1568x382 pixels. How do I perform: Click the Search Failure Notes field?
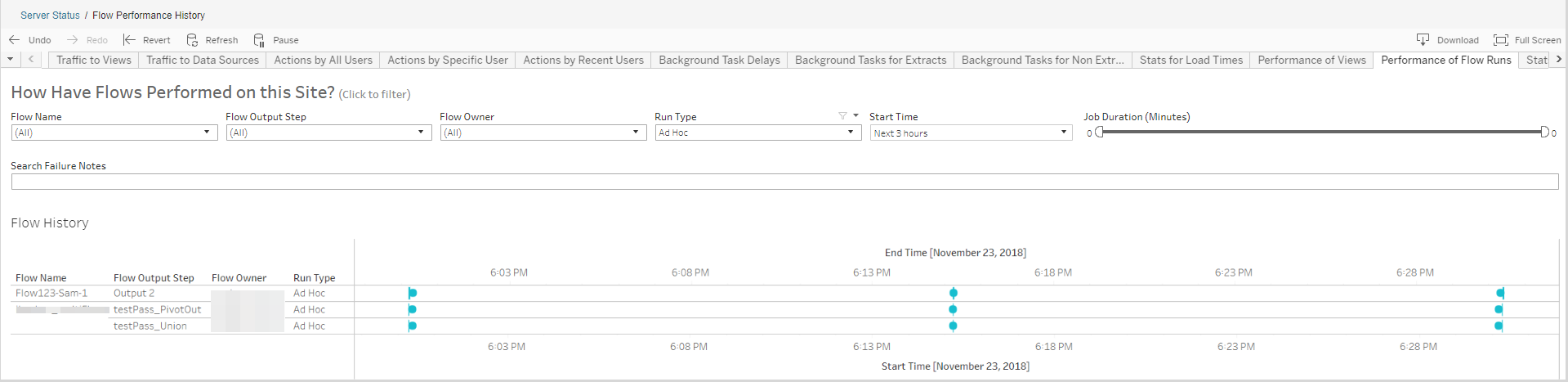point(784,182)
